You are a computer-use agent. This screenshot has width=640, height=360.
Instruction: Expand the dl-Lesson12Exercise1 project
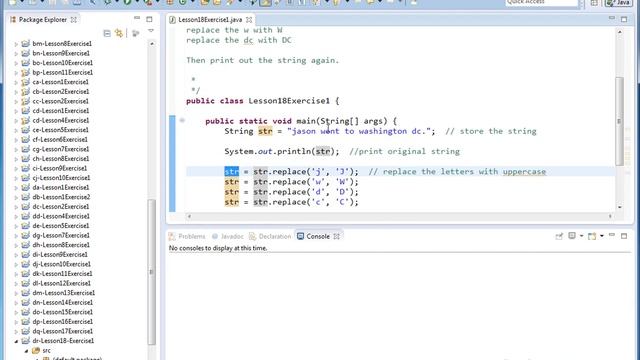(x=16, y=283)
